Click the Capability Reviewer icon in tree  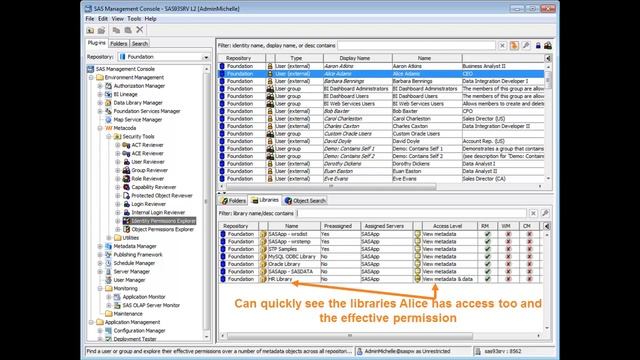tap(126, 187)
